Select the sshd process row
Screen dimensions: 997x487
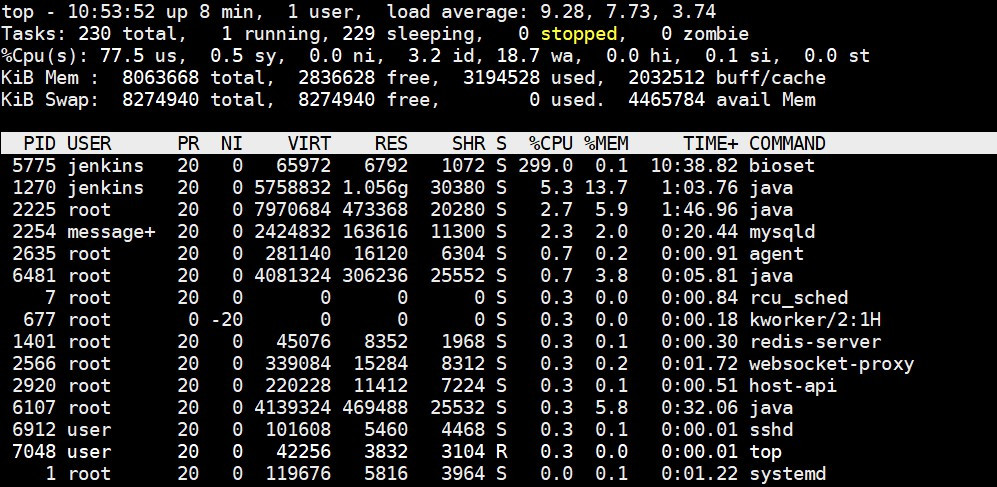pyautogui.click(x=498, y=430)
